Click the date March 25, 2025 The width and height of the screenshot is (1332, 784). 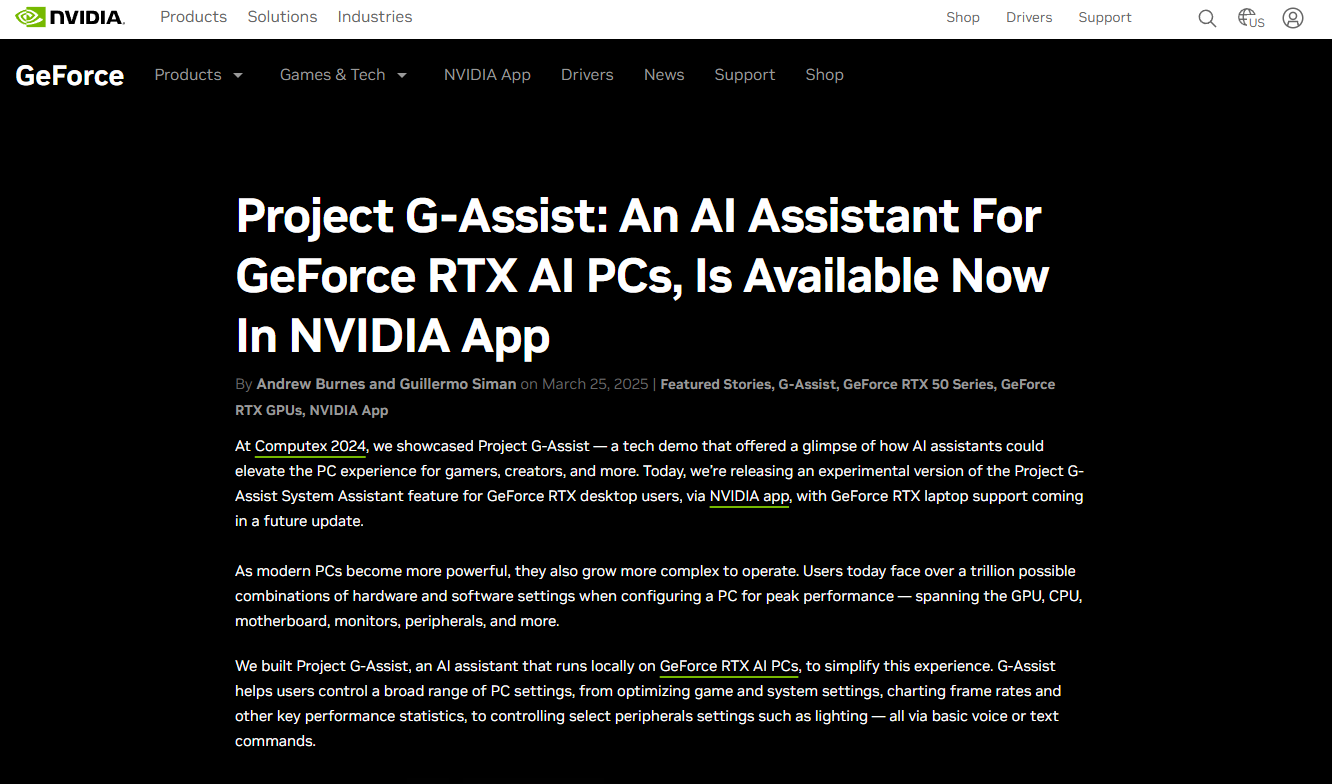click(x=595, y=384)
